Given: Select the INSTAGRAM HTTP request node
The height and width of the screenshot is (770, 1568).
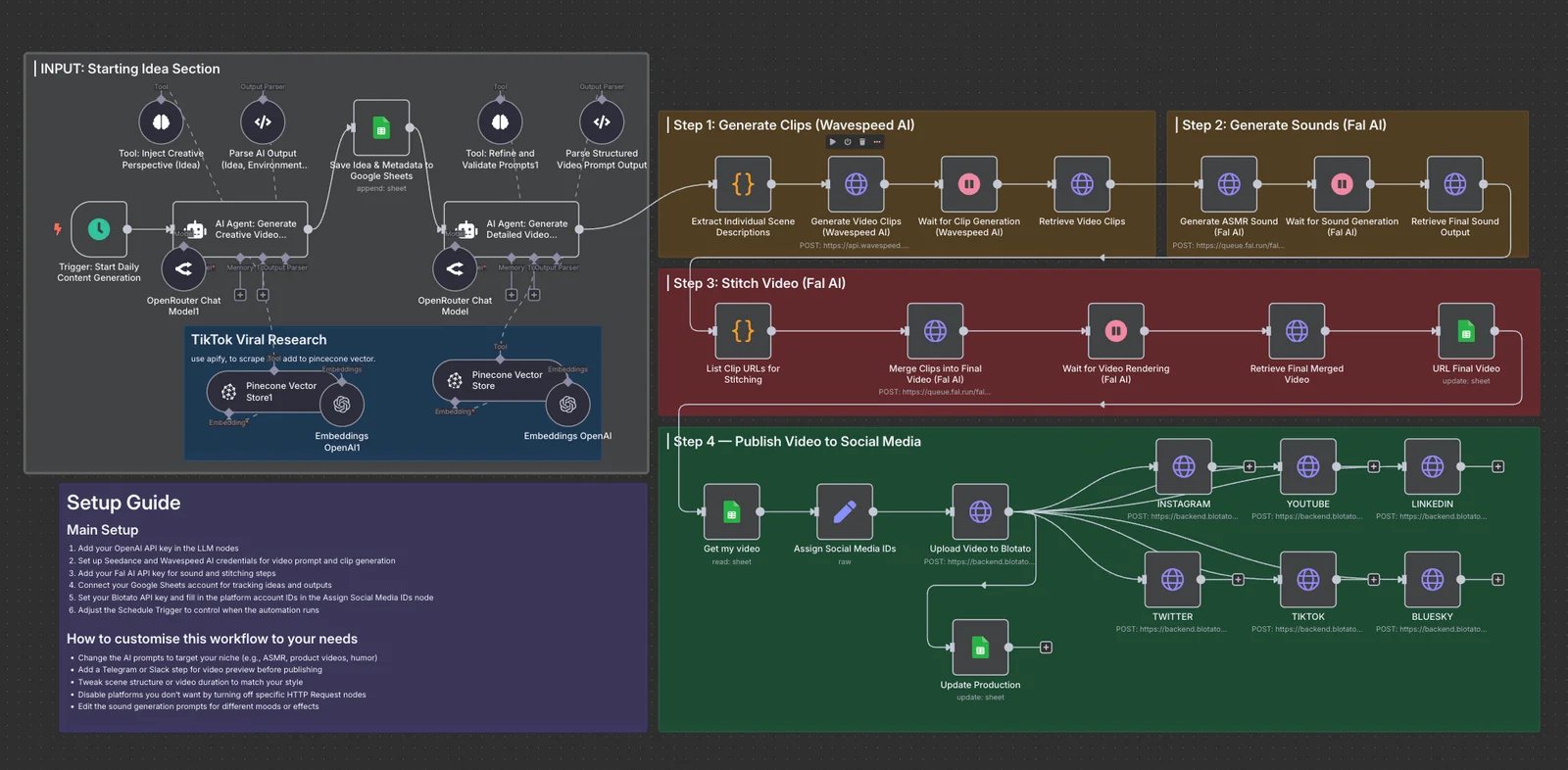Looking at the screenshot, I should (1183, 466).
